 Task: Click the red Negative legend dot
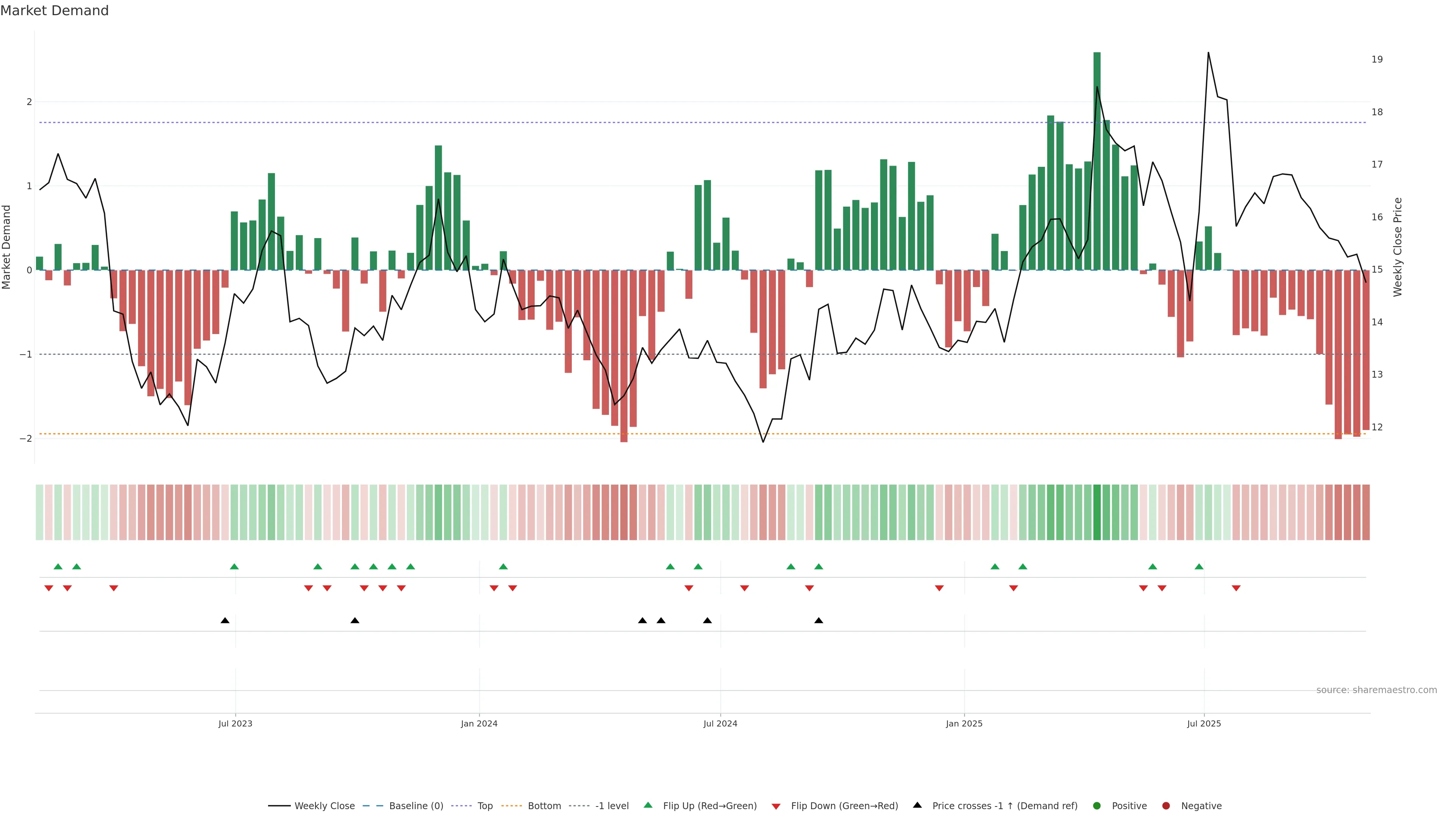tap(1166, 806)
